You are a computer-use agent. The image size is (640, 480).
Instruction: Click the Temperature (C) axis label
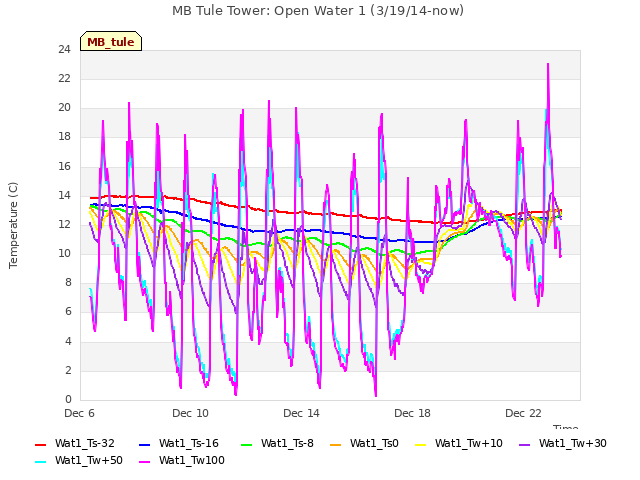(x=13, y=225)
